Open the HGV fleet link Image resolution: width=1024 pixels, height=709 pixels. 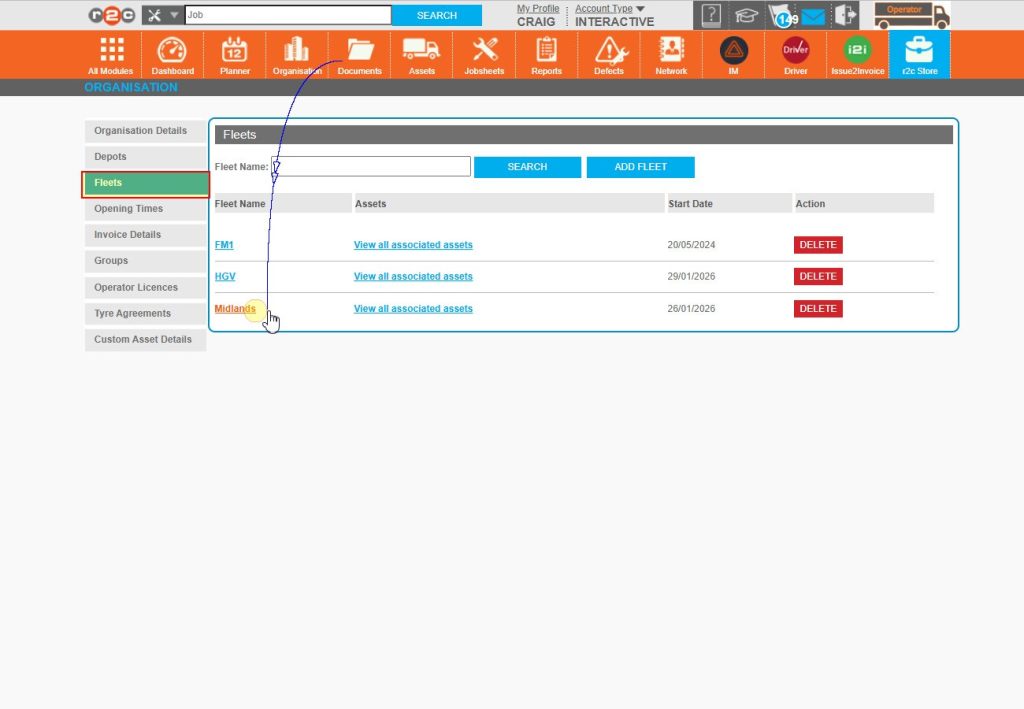(x=225, y=276)
